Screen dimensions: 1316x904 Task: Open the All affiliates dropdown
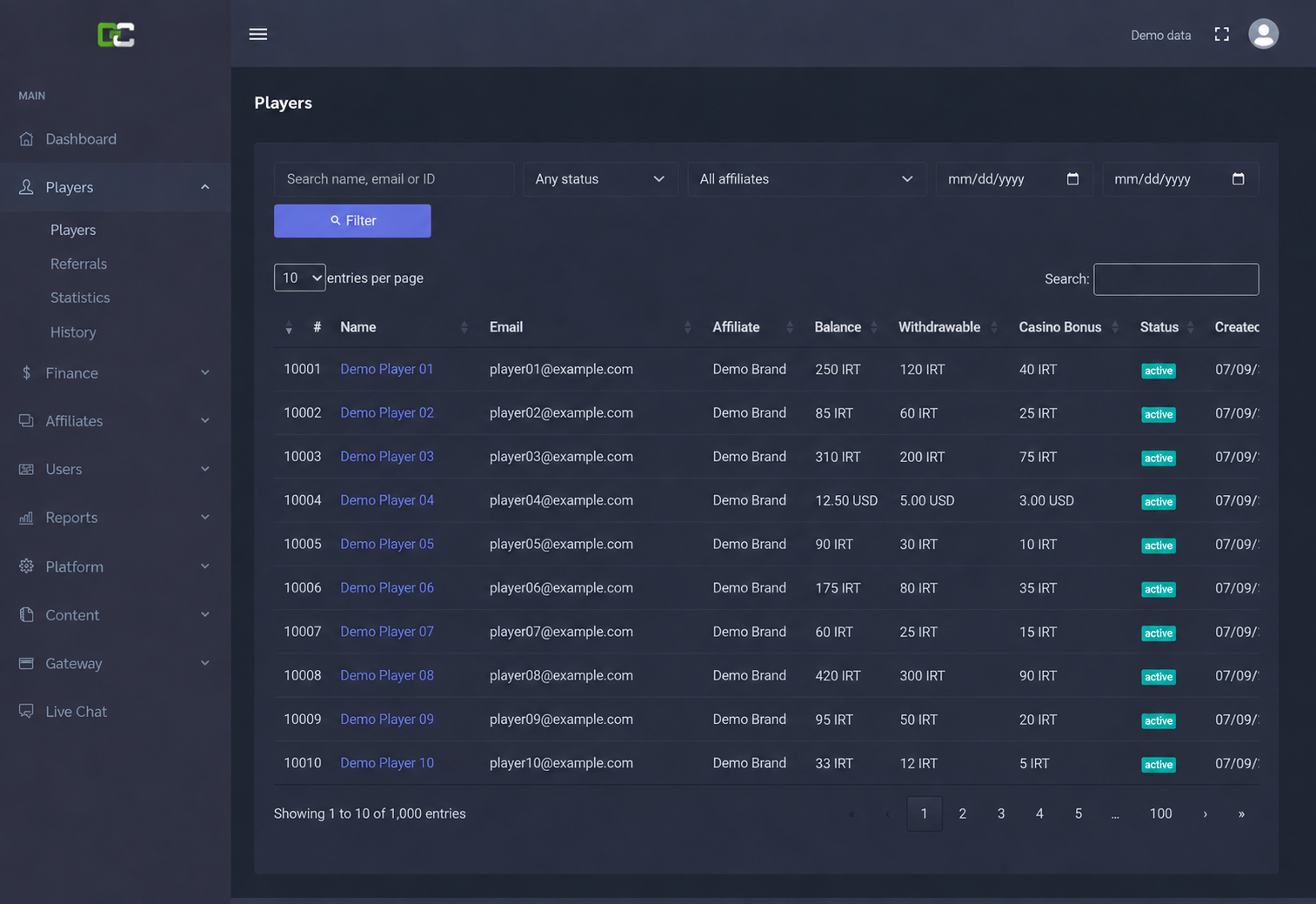tap(806, 179)
